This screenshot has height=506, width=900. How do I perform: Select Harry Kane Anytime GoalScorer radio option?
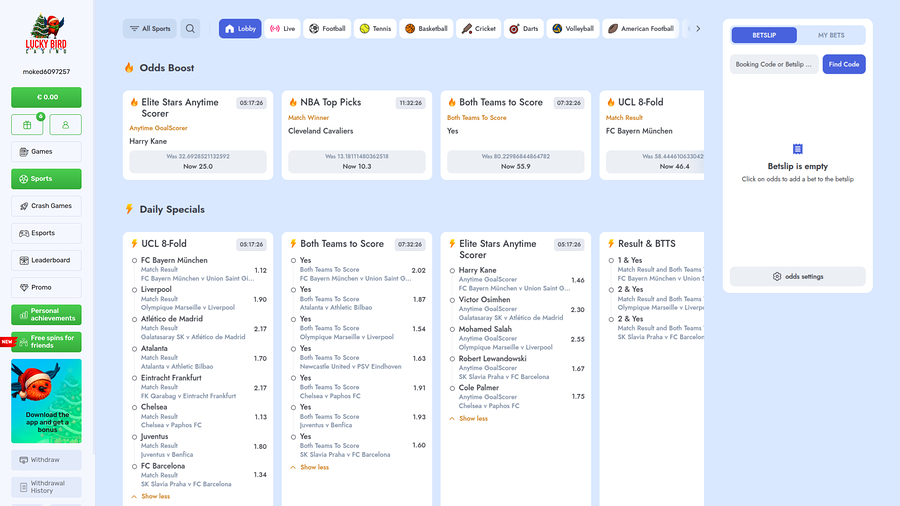point(453,271)
